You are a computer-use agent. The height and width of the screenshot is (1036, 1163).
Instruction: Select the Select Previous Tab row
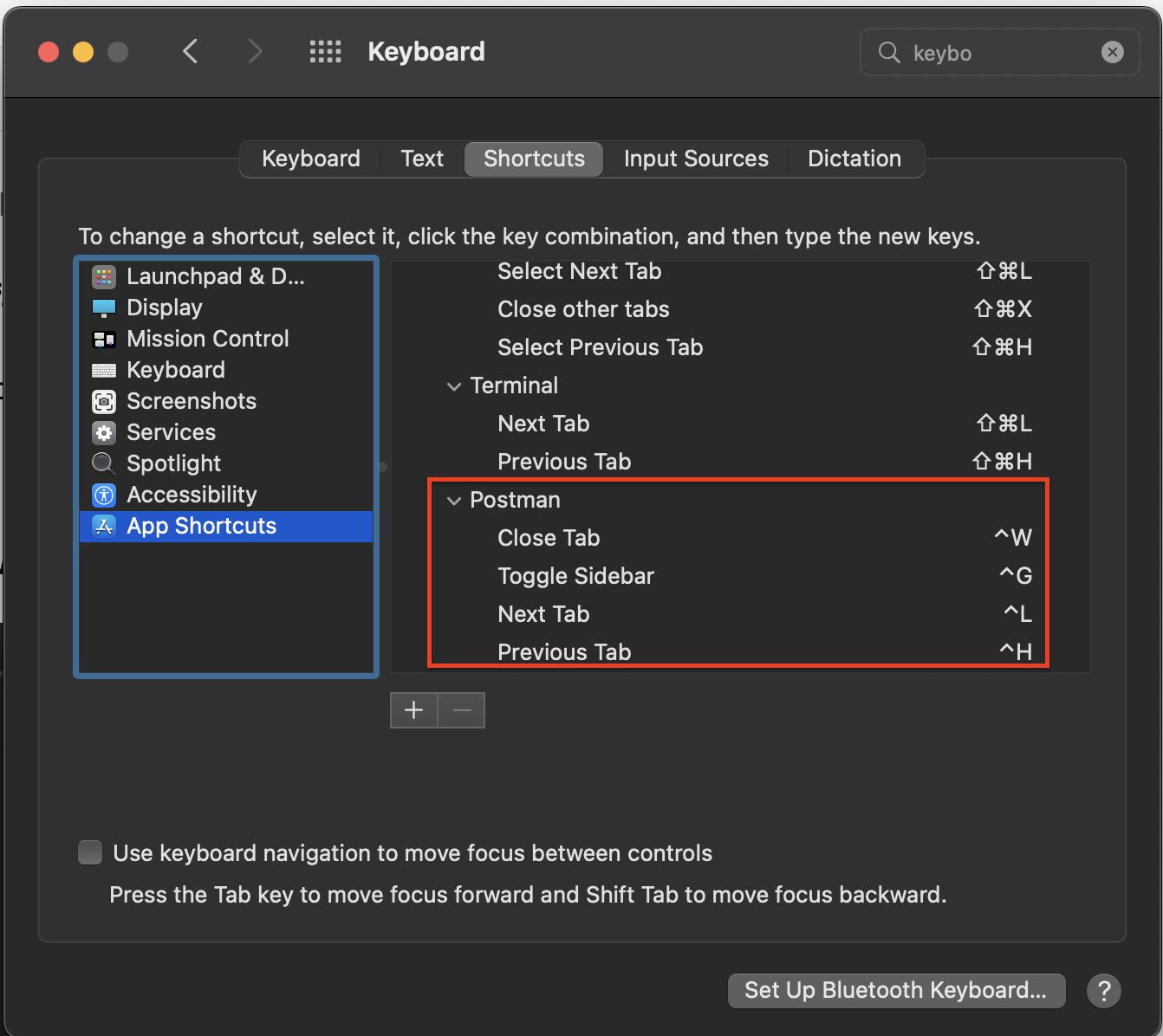pos(740,347)
